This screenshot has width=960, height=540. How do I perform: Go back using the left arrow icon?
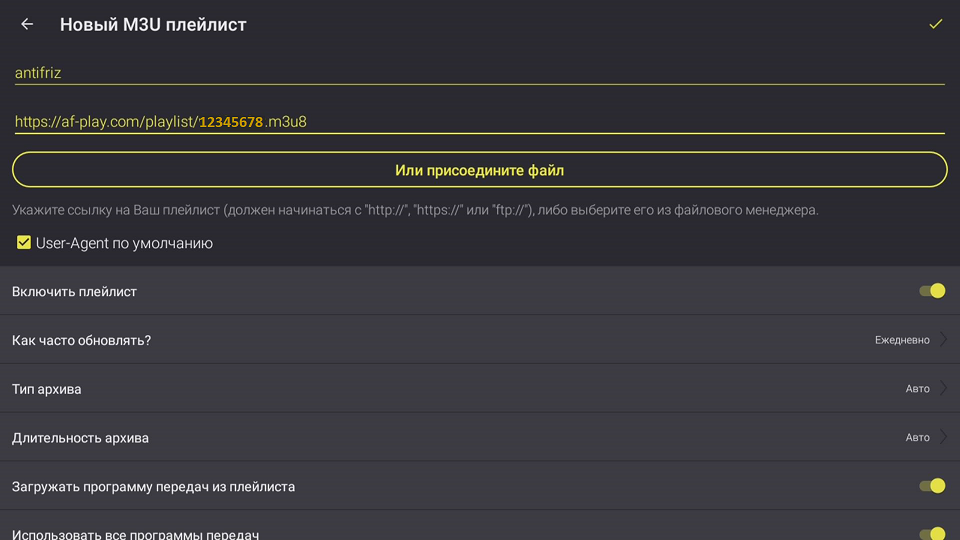[27, 24]
